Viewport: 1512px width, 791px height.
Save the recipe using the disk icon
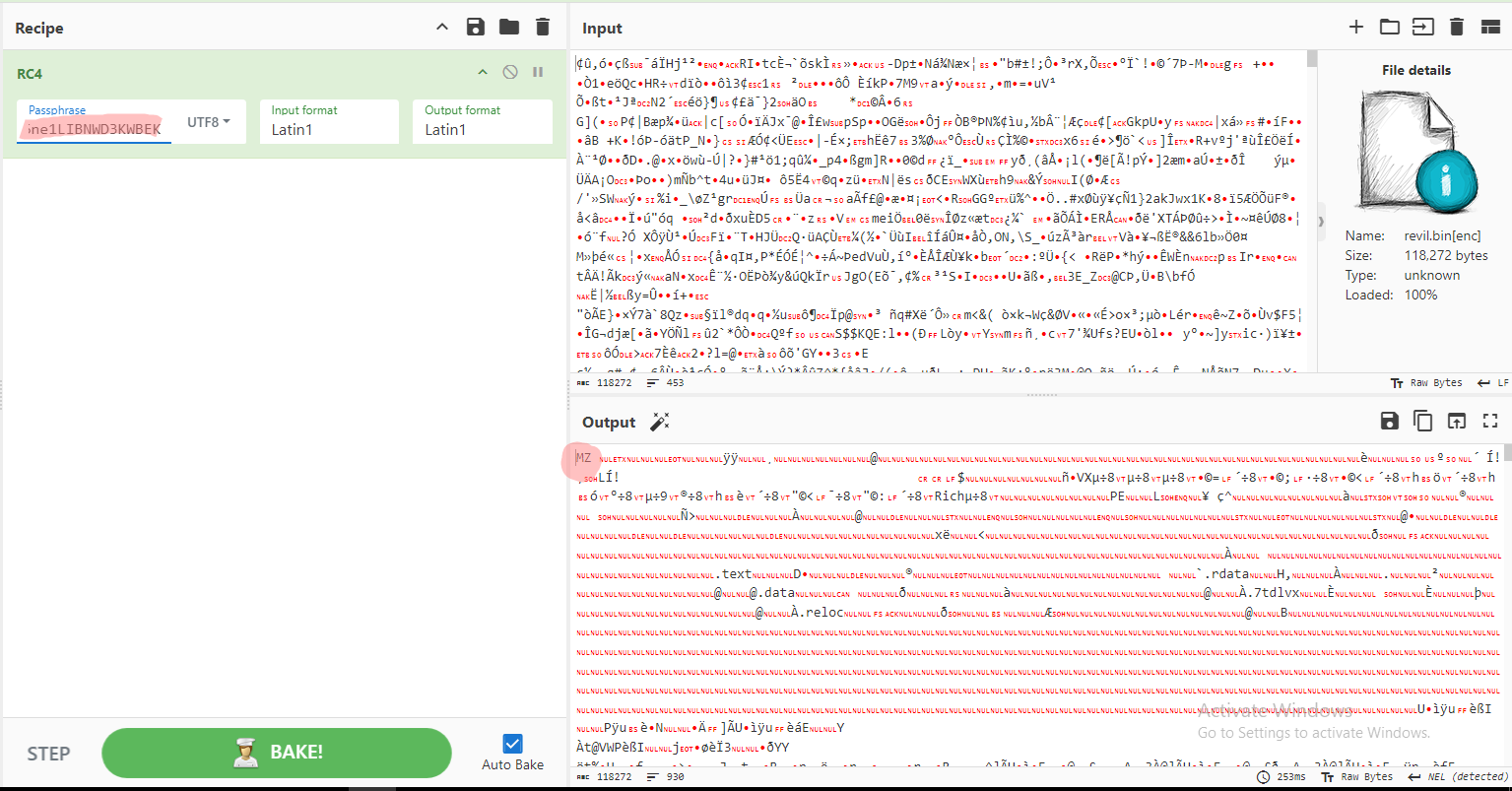tap(476, 28)
